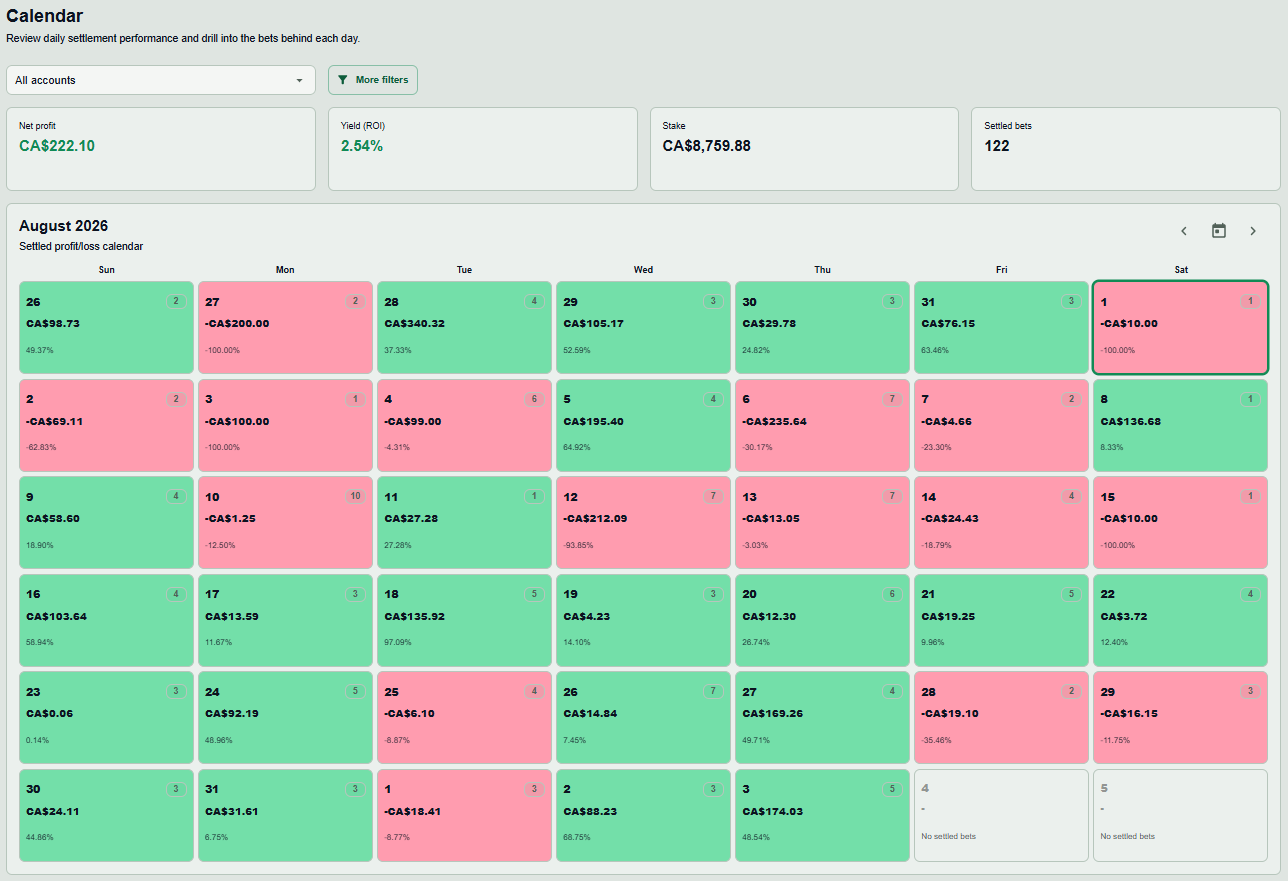Image resolution: width=1288 pixels, height=881 pixels.
Task: Click the Sun weekday column header
Action: click(x=106, y=270)
